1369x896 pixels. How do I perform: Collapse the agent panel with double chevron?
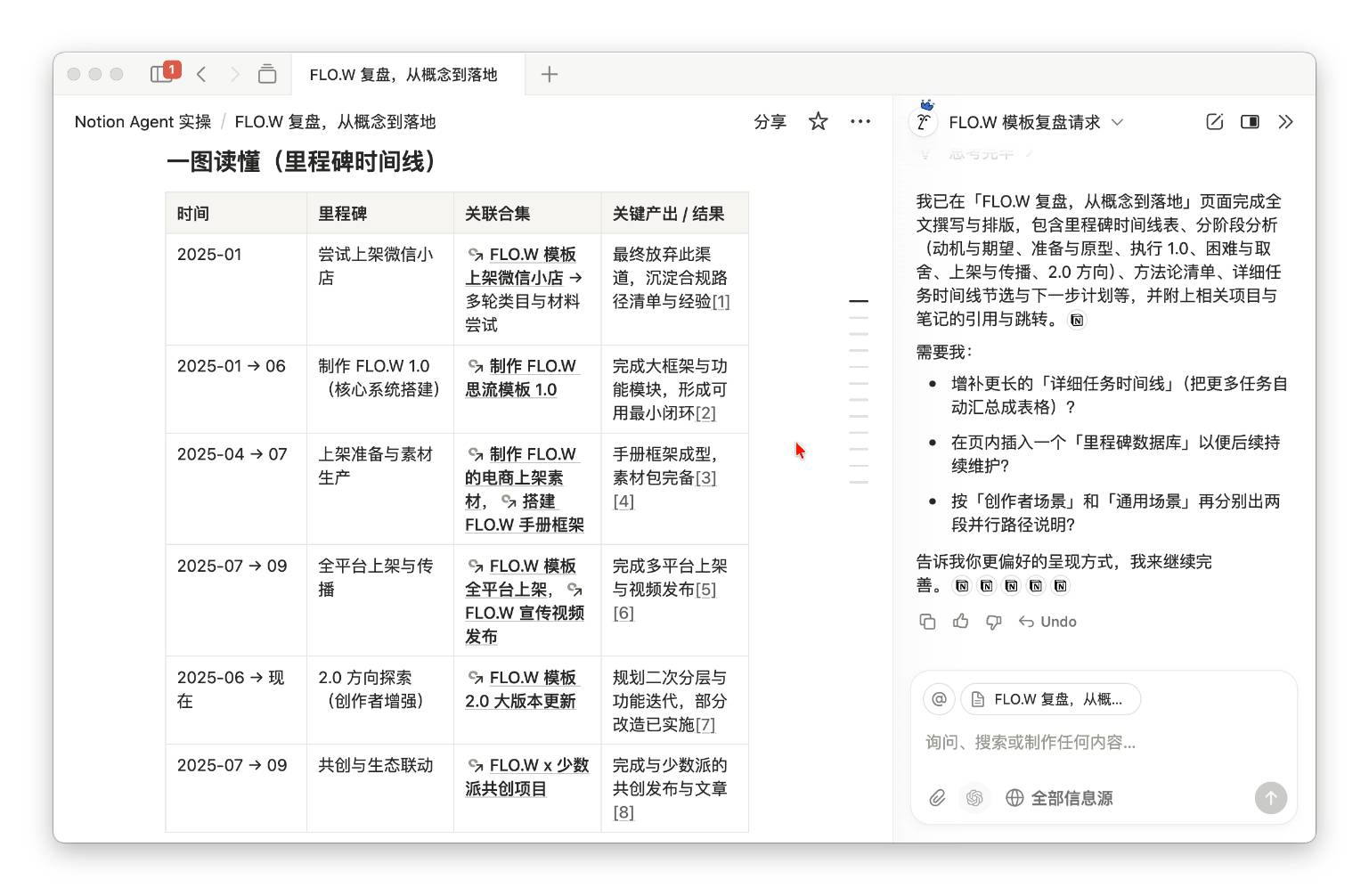pos(1285,122)
